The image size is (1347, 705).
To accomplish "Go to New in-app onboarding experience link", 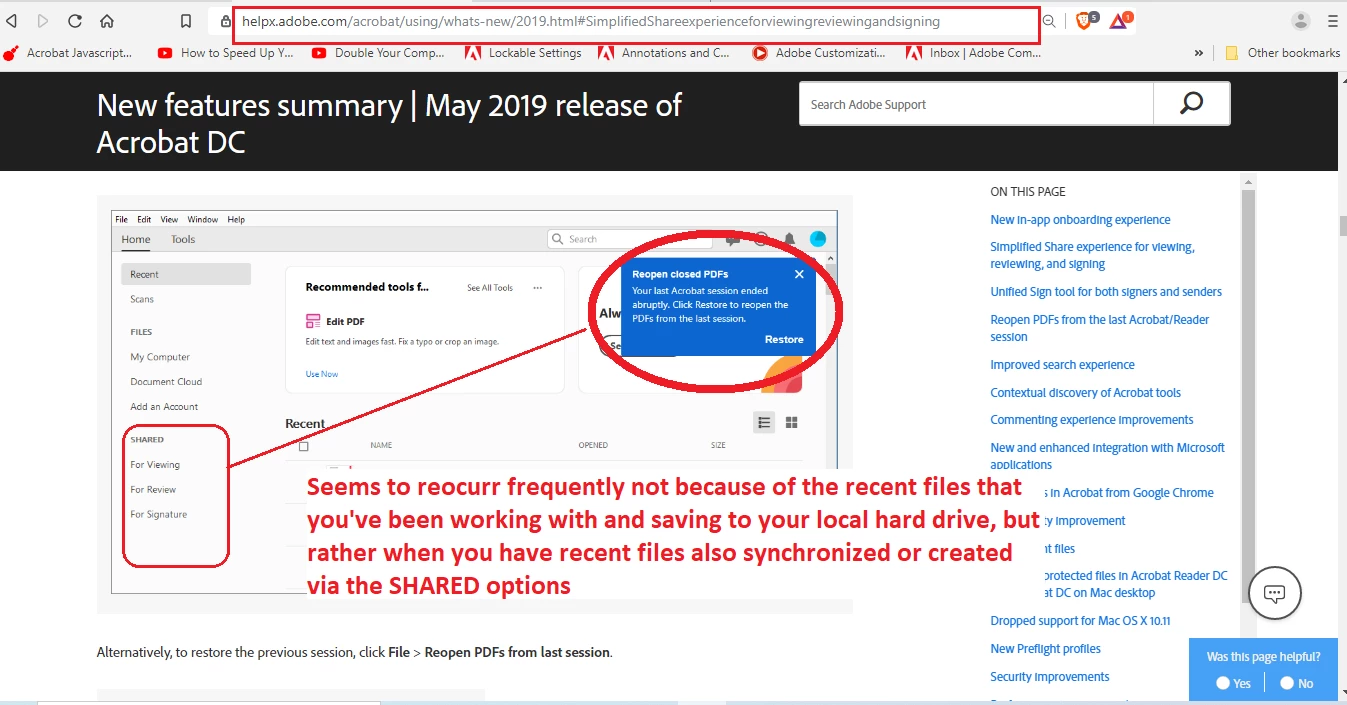I will click(x=1080, y=220).
